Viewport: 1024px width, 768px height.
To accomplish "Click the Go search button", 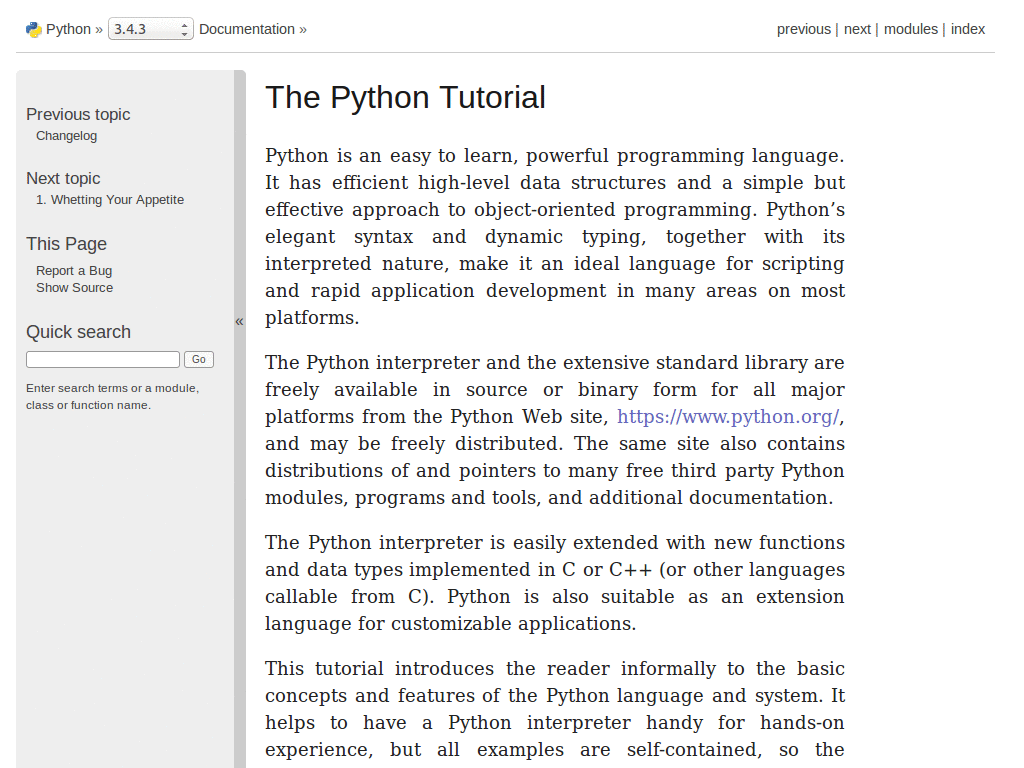I will (x=199, y=359).
